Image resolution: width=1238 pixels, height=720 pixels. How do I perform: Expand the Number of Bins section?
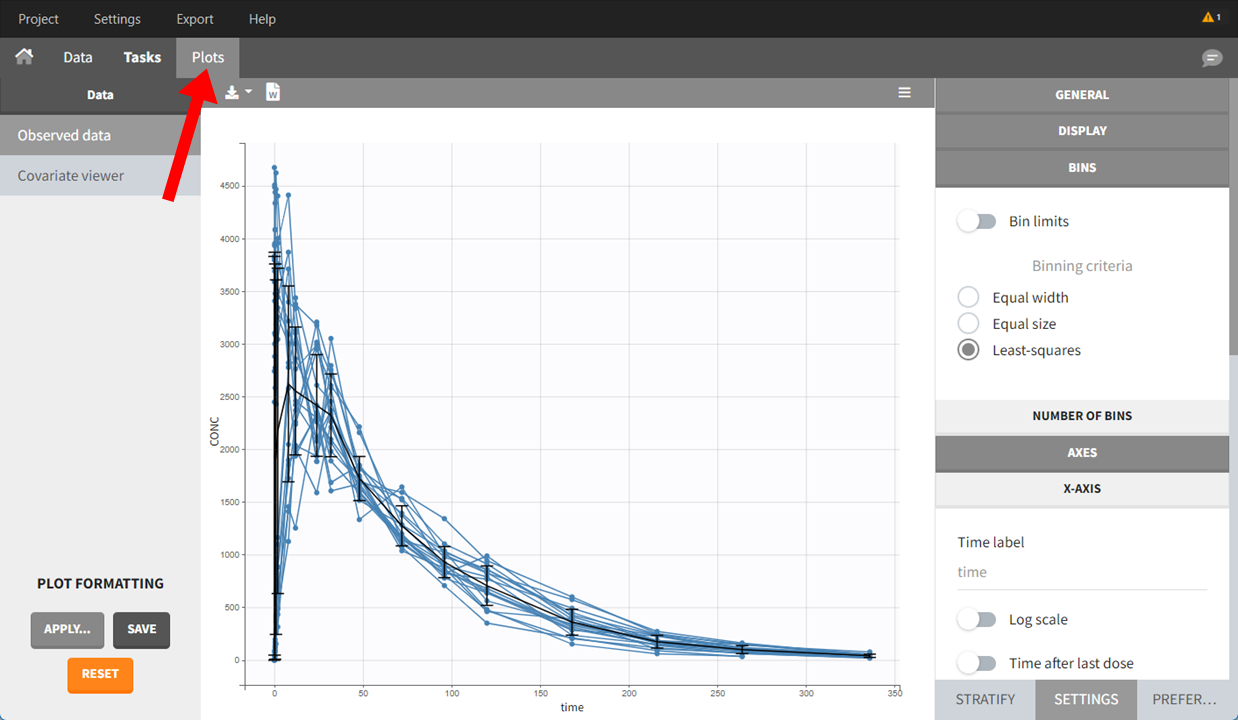tap(1081, 416)
